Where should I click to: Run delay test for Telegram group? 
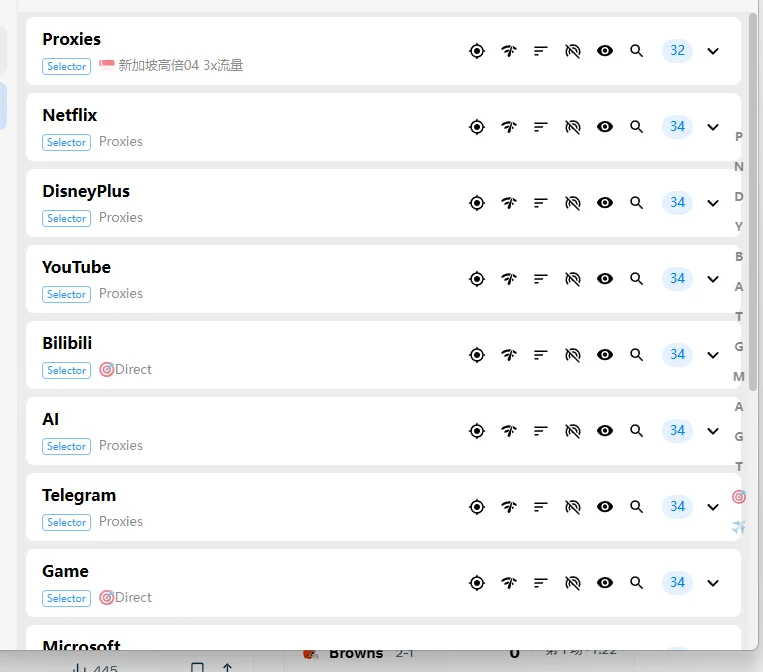(509, 507)
